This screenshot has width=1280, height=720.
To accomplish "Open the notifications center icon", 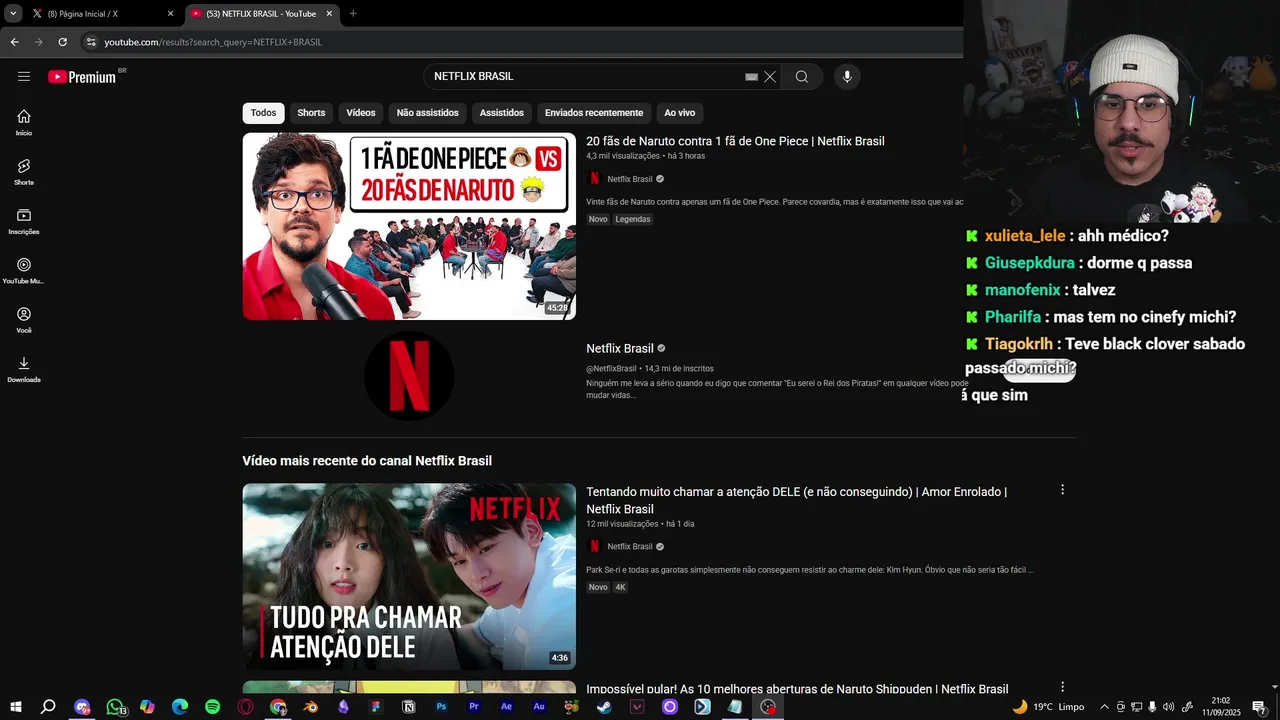I will (1259, 707).
